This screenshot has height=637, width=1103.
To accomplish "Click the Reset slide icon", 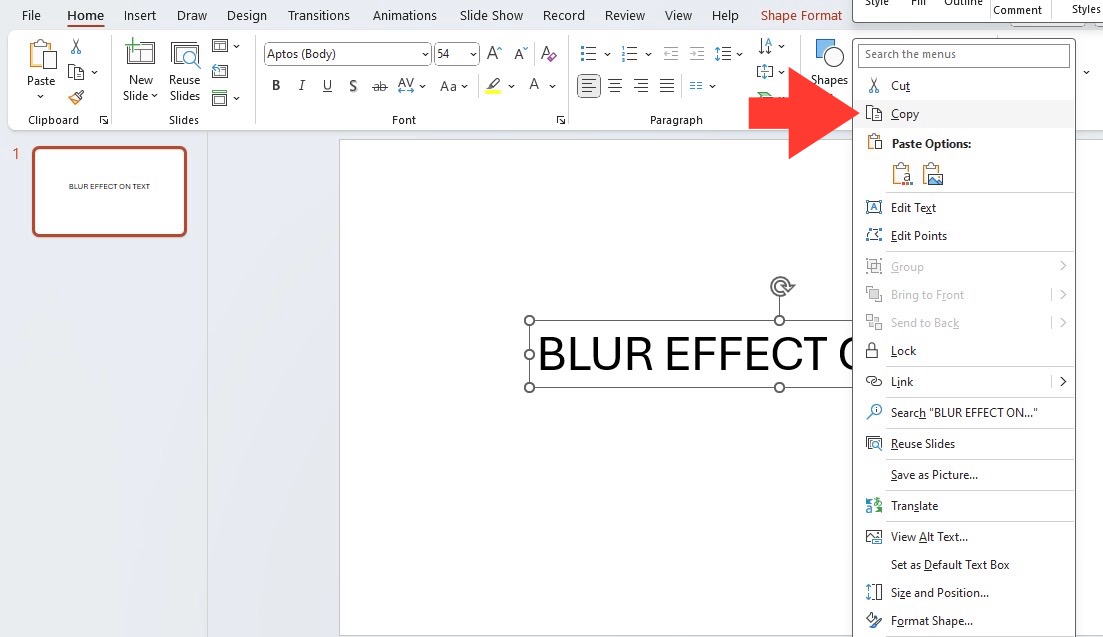I will pyautogui.click(x=219, y=71).
